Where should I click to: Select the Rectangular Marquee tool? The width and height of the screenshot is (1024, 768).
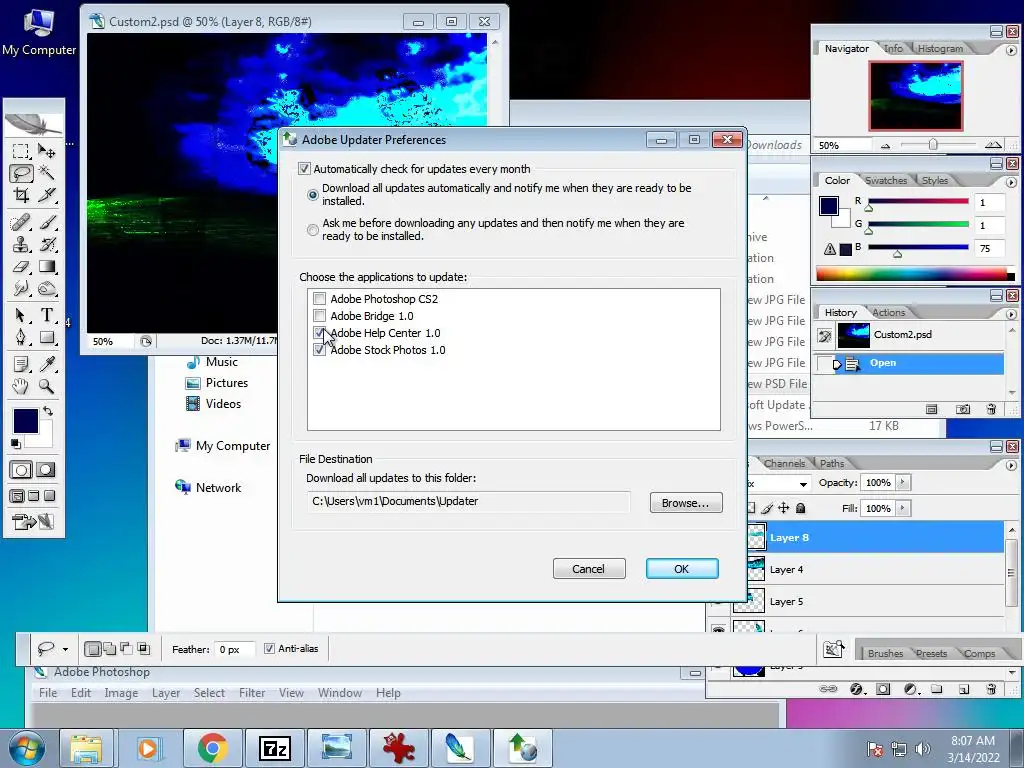(x=21, y=152)
